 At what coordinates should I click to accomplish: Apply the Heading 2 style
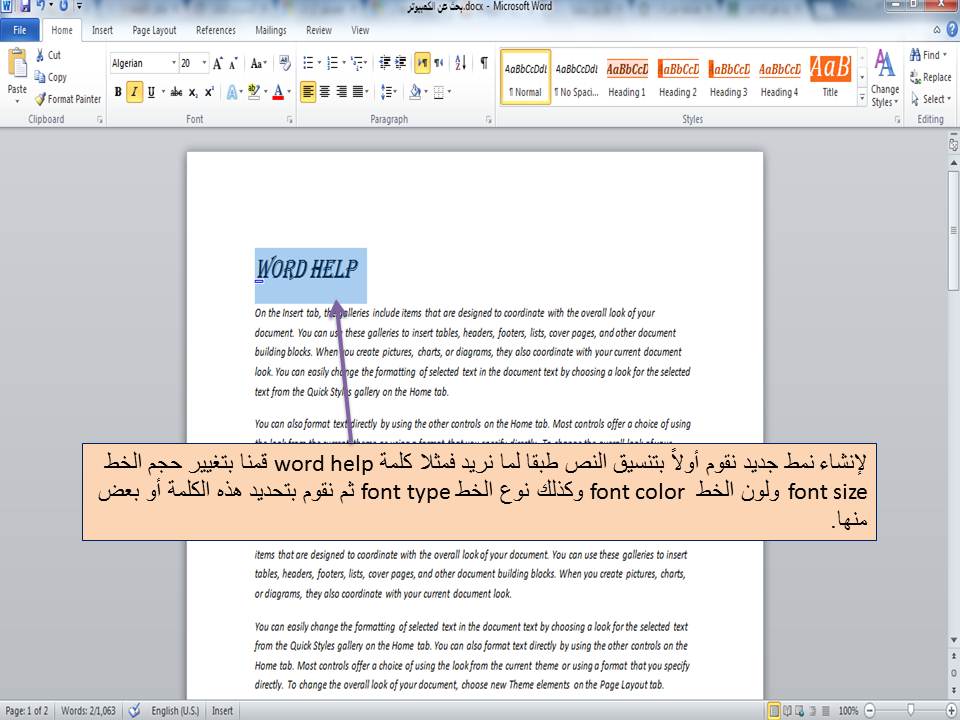point(678,78)
